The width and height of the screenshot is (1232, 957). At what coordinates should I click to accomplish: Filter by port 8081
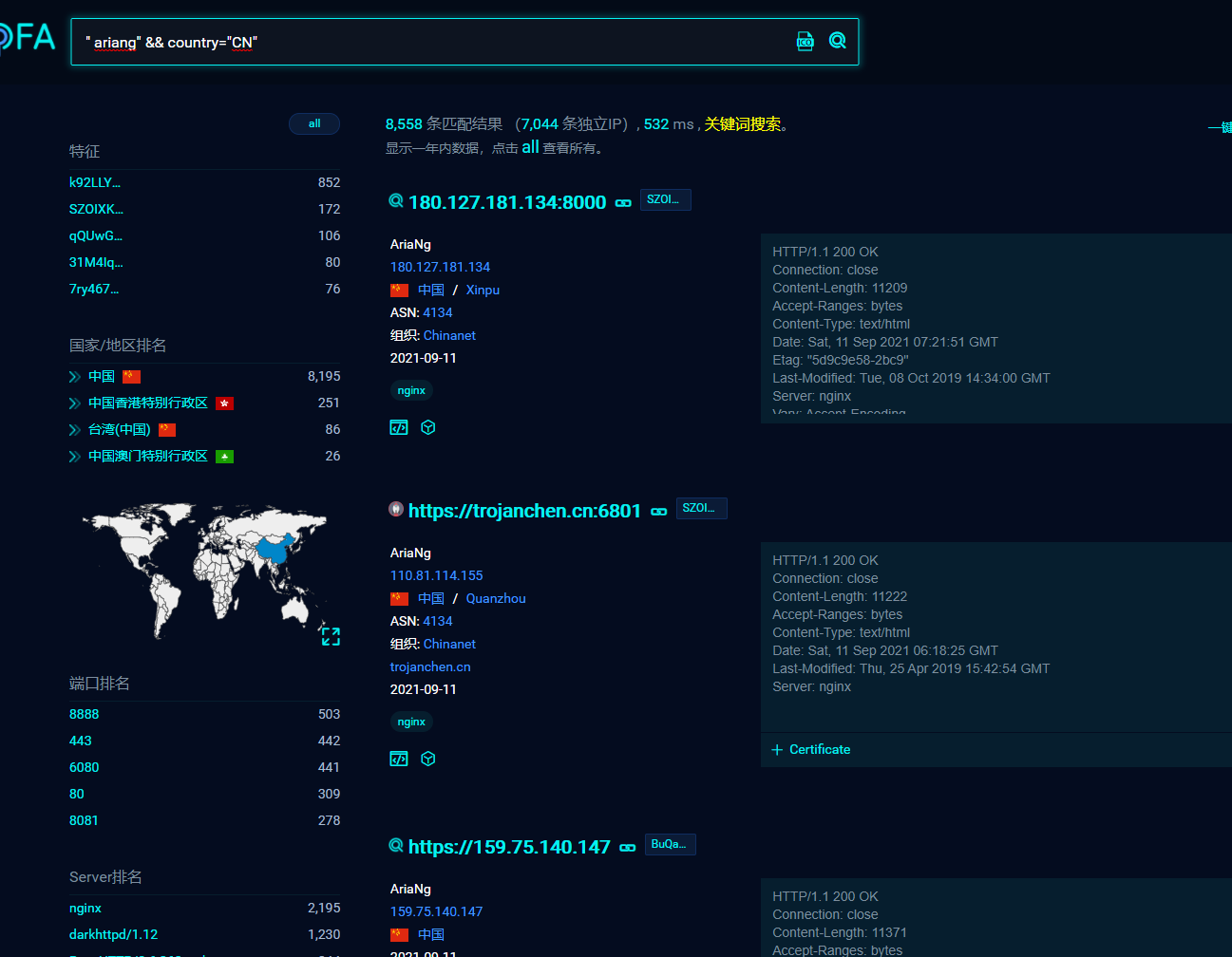click(84, 820)
